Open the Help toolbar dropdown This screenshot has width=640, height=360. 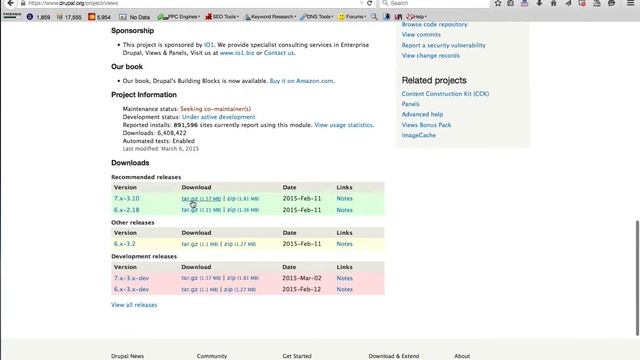(x=416, y=17)
